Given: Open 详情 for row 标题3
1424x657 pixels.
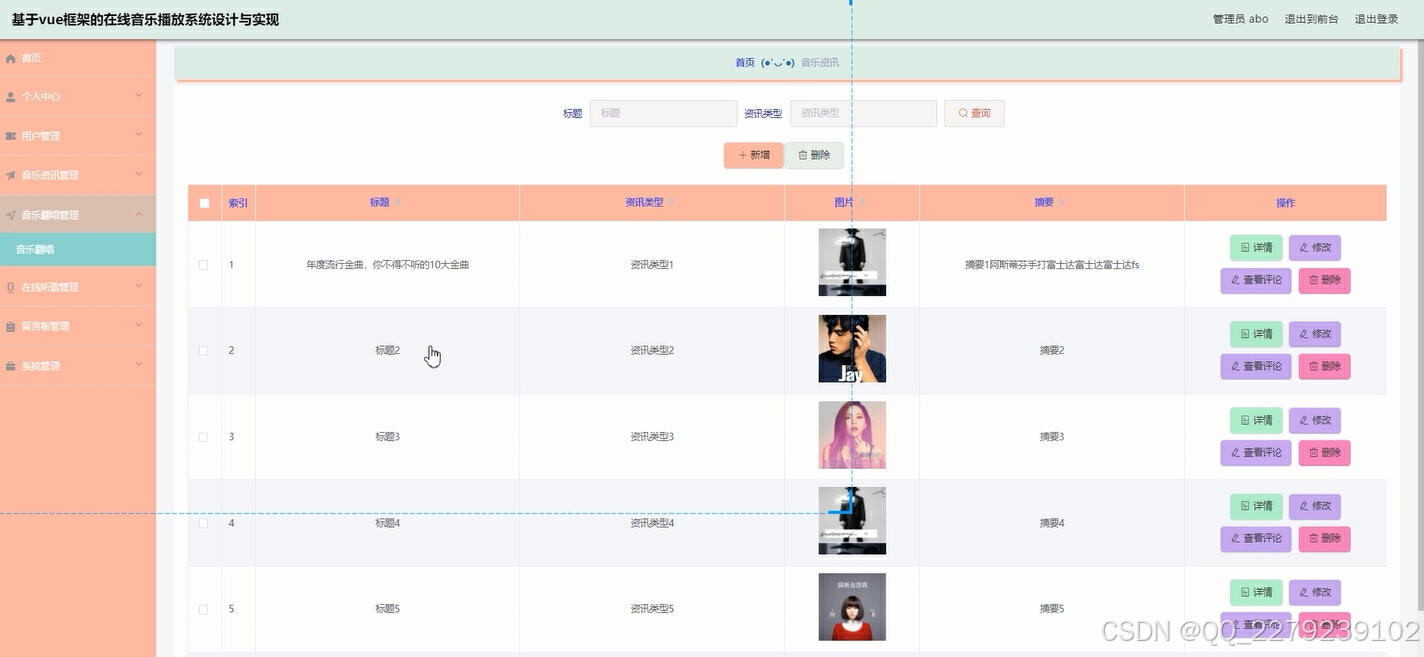Looking at the screenshot, I should (1256, 420).
